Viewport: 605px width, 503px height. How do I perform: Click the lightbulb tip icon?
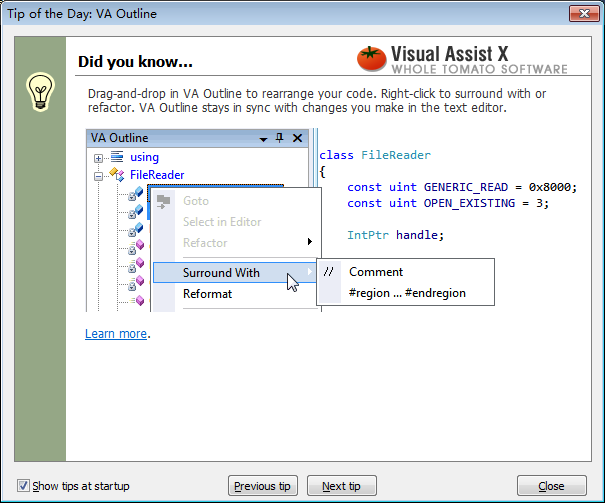[40, 92]
